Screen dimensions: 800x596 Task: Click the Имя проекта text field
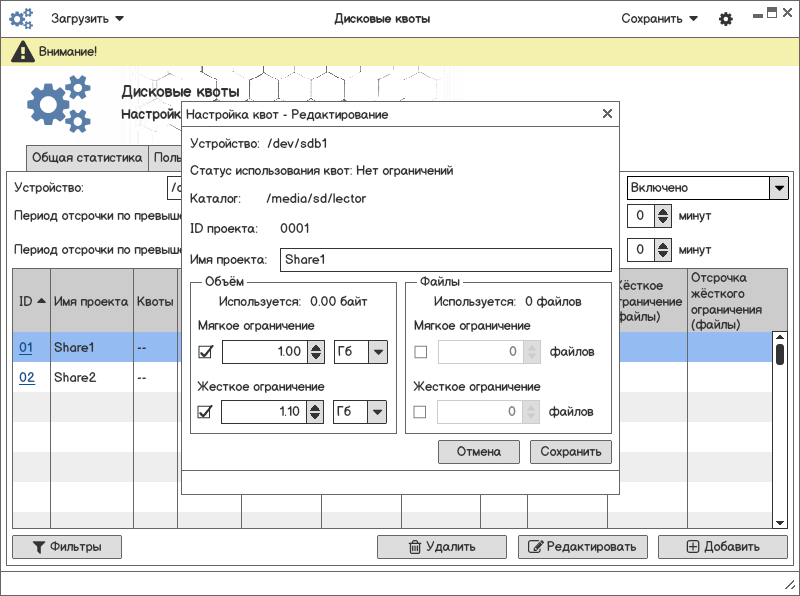pyautogui.click(x=445, y=260)
